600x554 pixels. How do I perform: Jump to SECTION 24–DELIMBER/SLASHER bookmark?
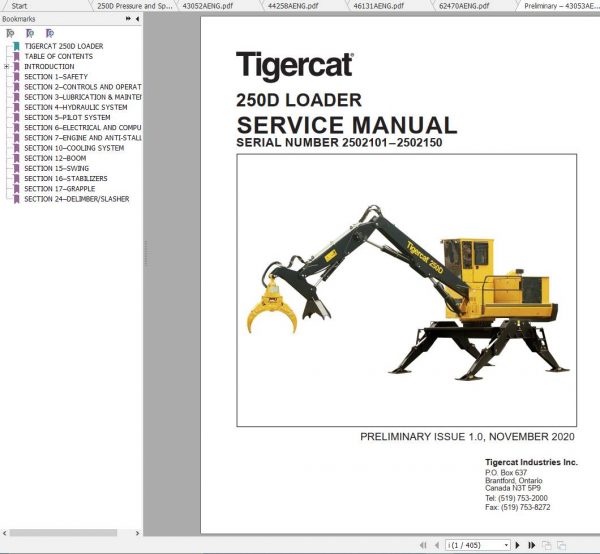[x=77, y=199]
